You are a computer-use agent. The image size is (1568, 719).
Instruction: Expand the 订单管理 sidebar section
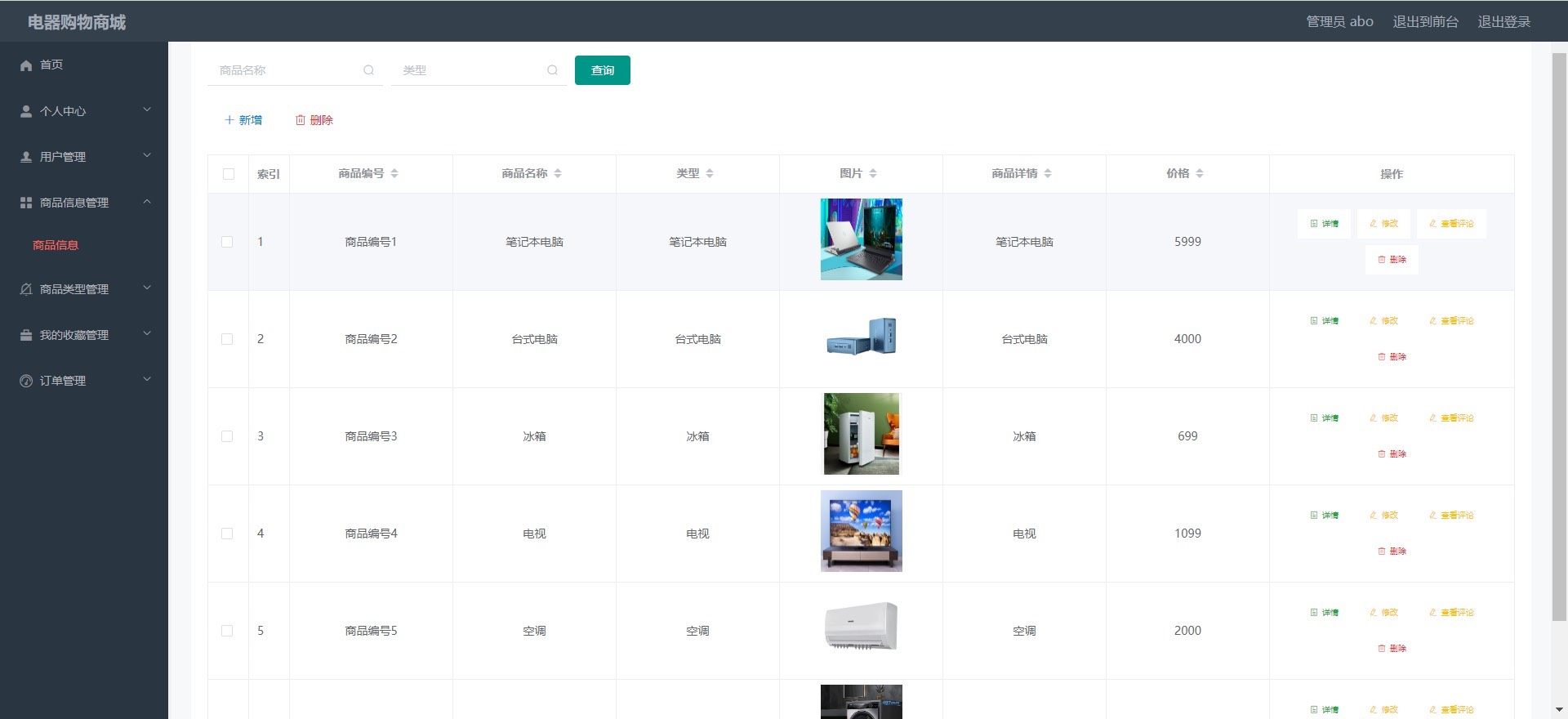[84, 381]
